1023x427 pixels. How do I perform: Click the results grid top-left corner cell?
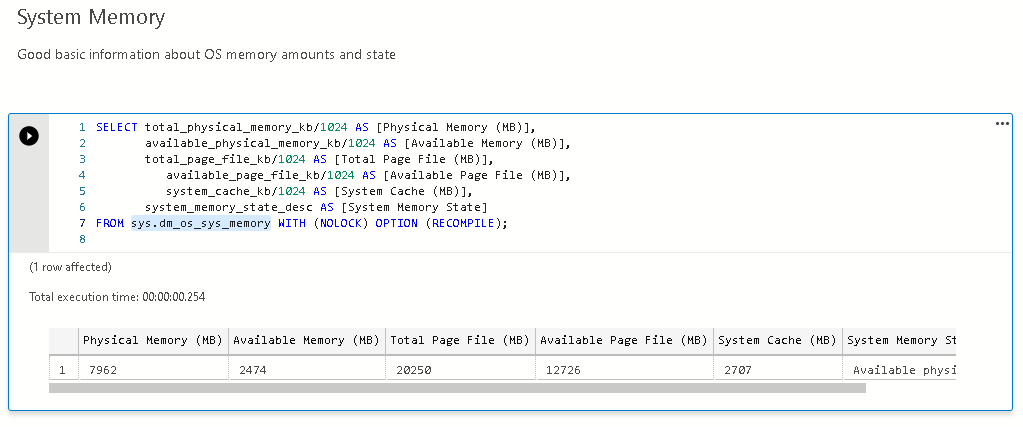pos(63,340)
